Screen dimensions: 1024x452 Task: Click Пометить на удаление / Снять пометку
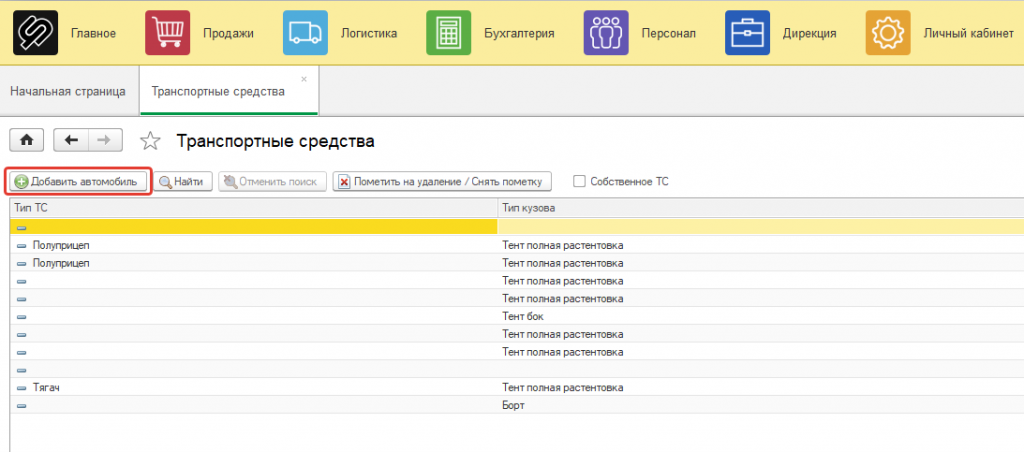pos(443,182)
